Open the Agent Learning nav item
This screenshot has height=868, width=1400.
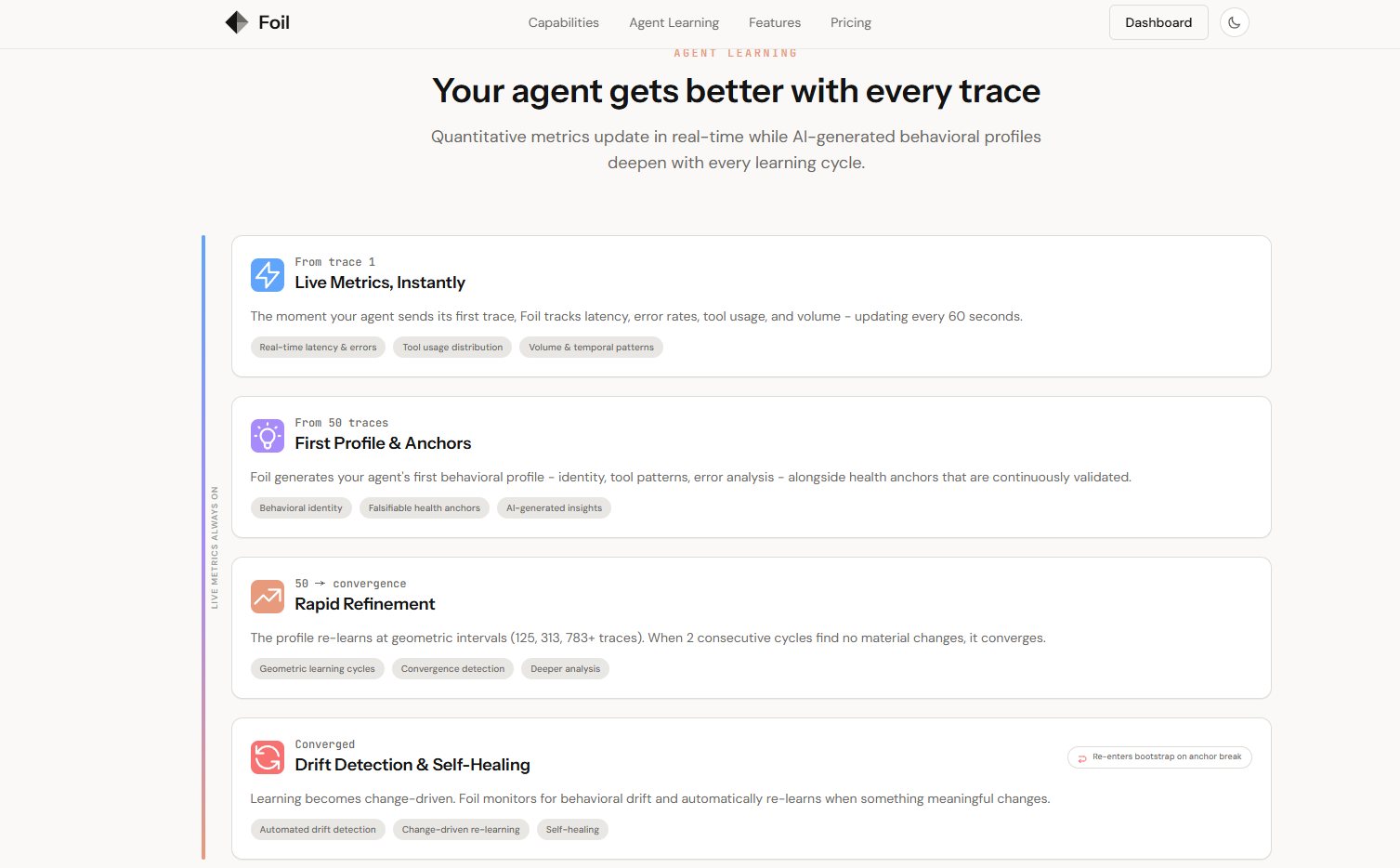674,22
